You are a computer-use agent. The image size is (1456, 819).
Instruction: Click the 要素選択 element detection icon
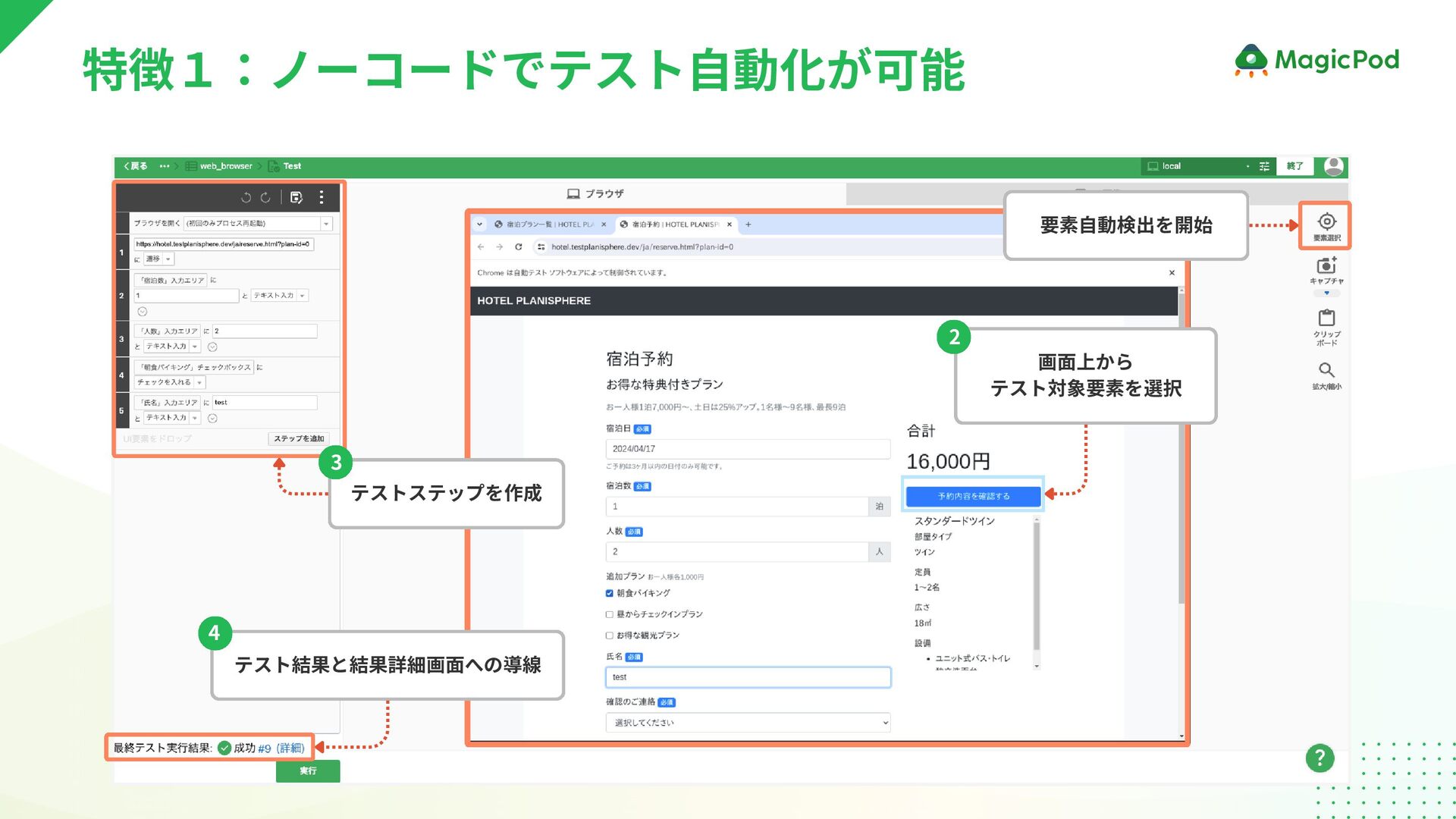tap(1326, 222)
